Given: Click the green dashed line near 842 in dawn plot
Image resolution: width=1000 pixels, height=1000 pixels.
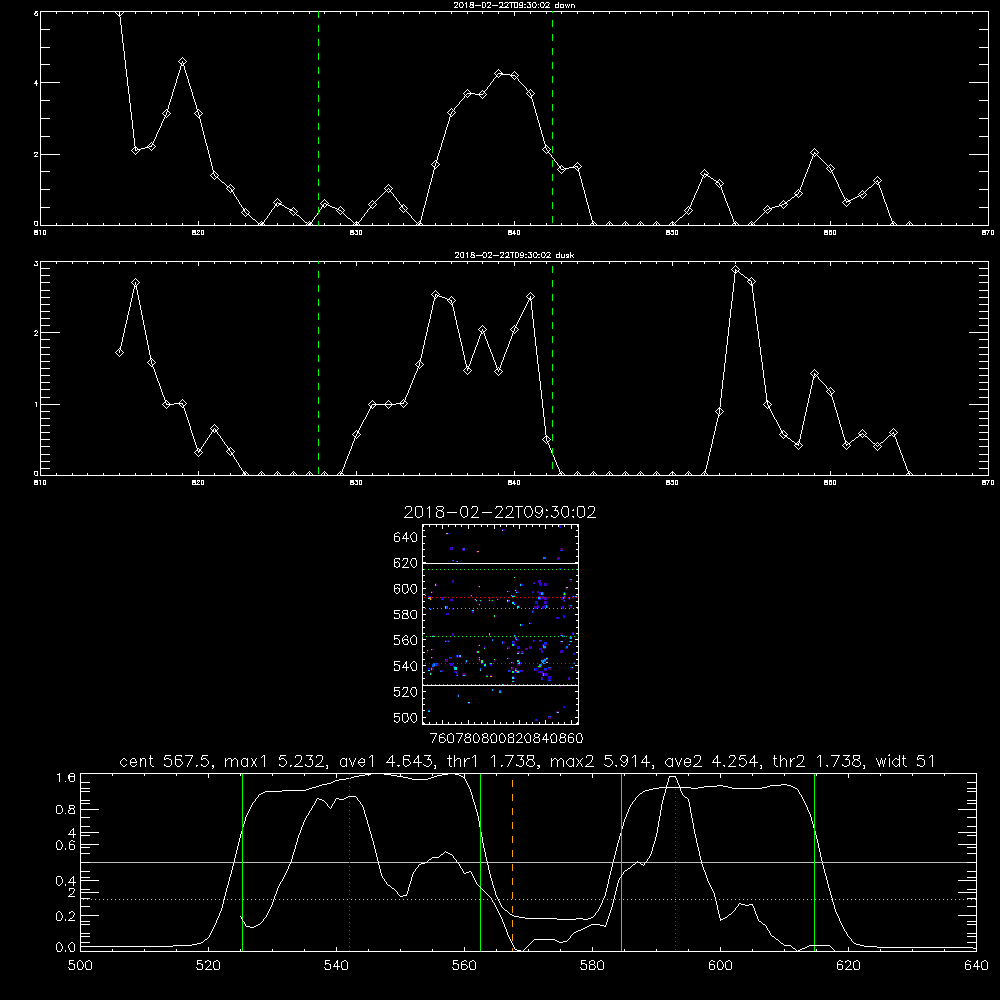Looking at the screenshot, I should (552, 118).
